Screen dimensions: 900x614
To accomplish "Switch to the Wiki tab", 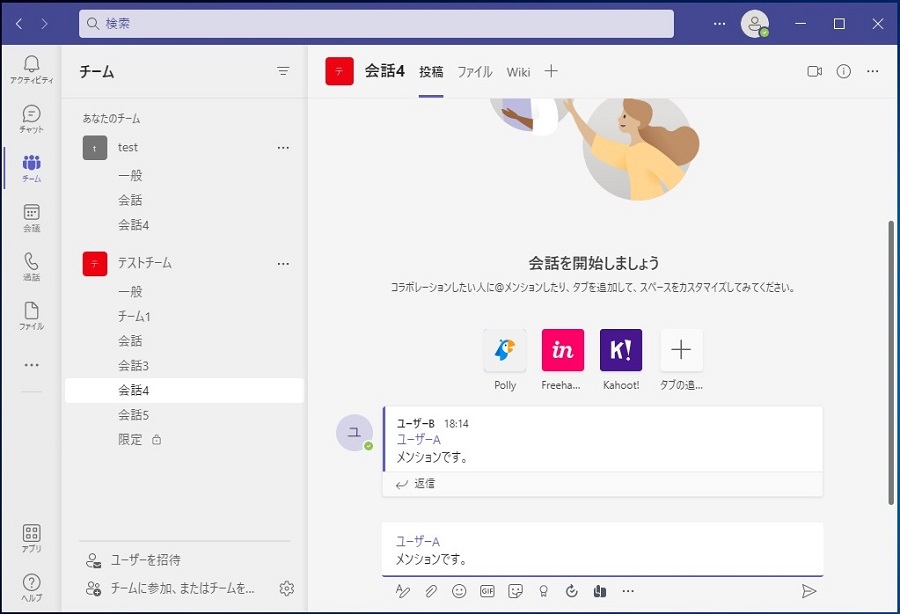I will (x=518, y=72).
